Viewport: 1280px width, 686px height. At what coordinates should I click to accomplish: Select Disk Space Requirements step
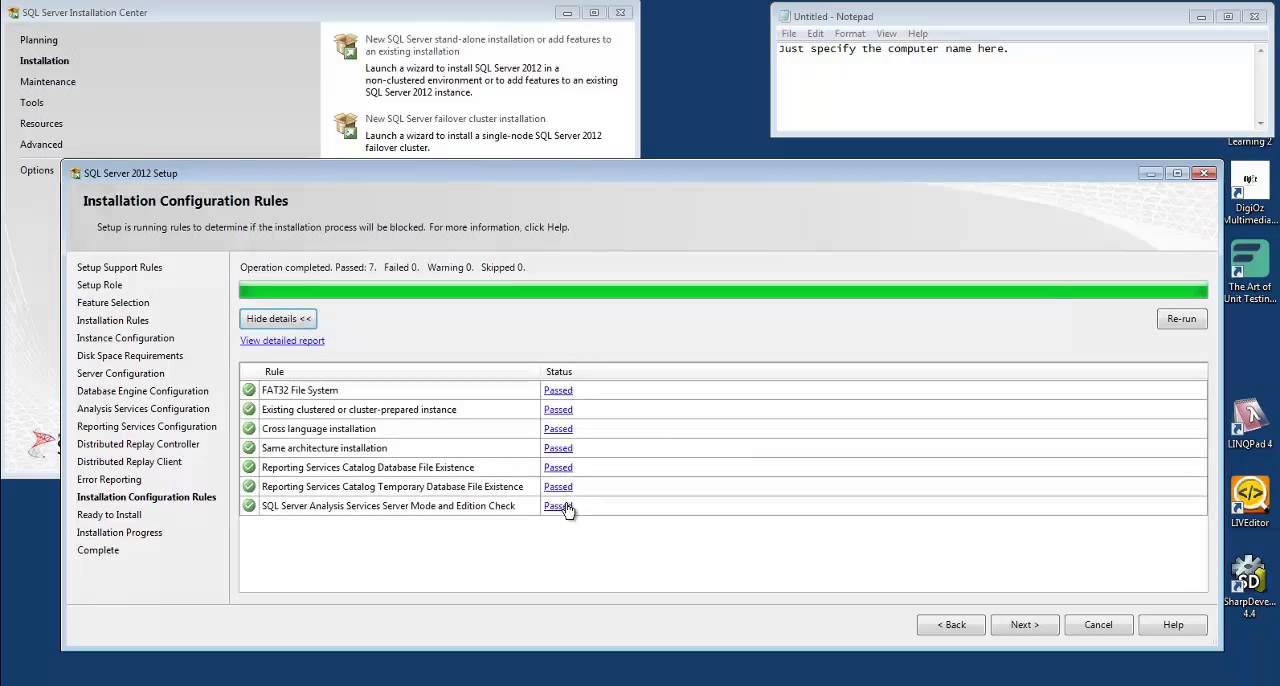[130, 356]
